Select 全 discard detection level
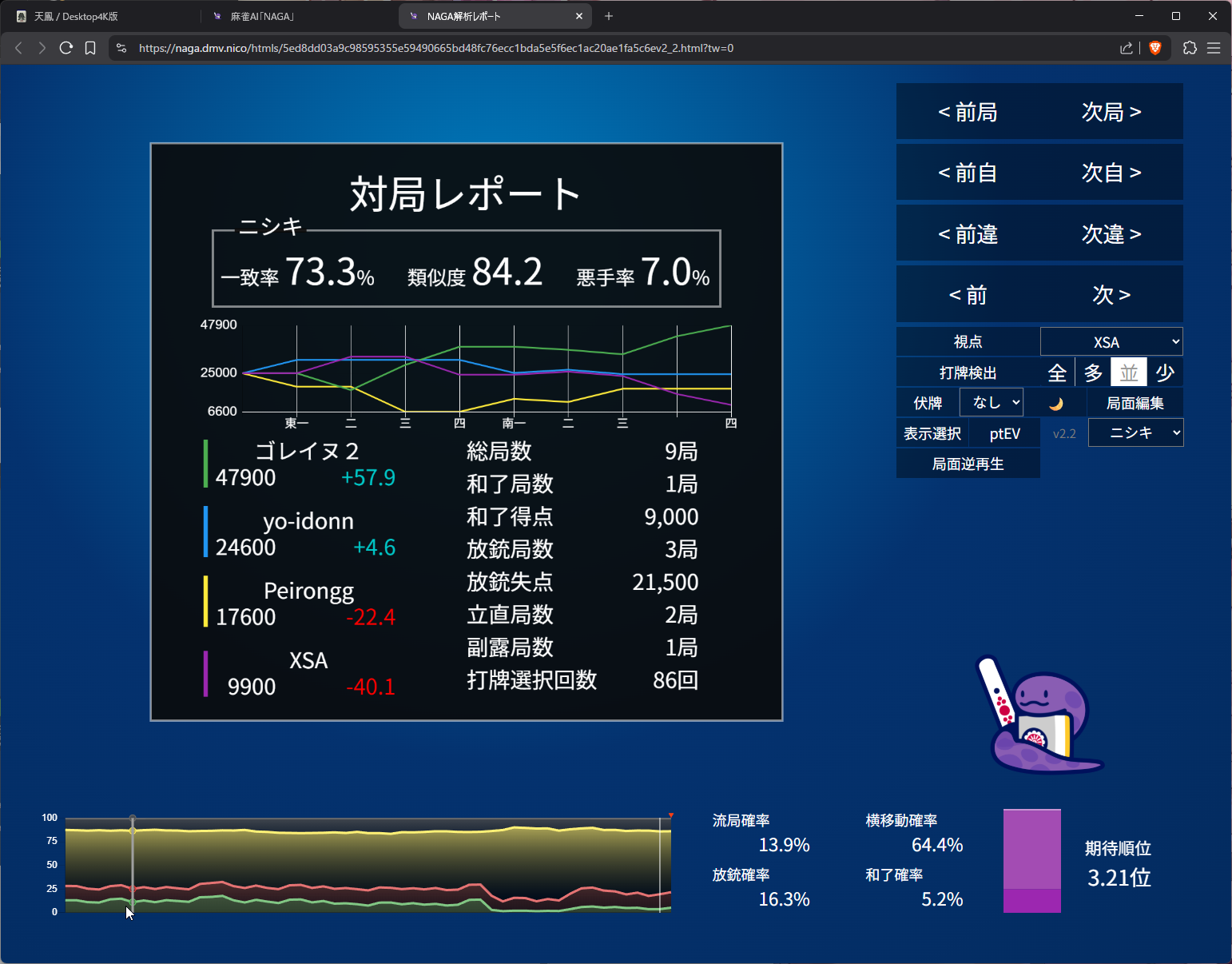Image resolution: width=1232 pixels, height=964 pixels. [x=1057, y=372]
